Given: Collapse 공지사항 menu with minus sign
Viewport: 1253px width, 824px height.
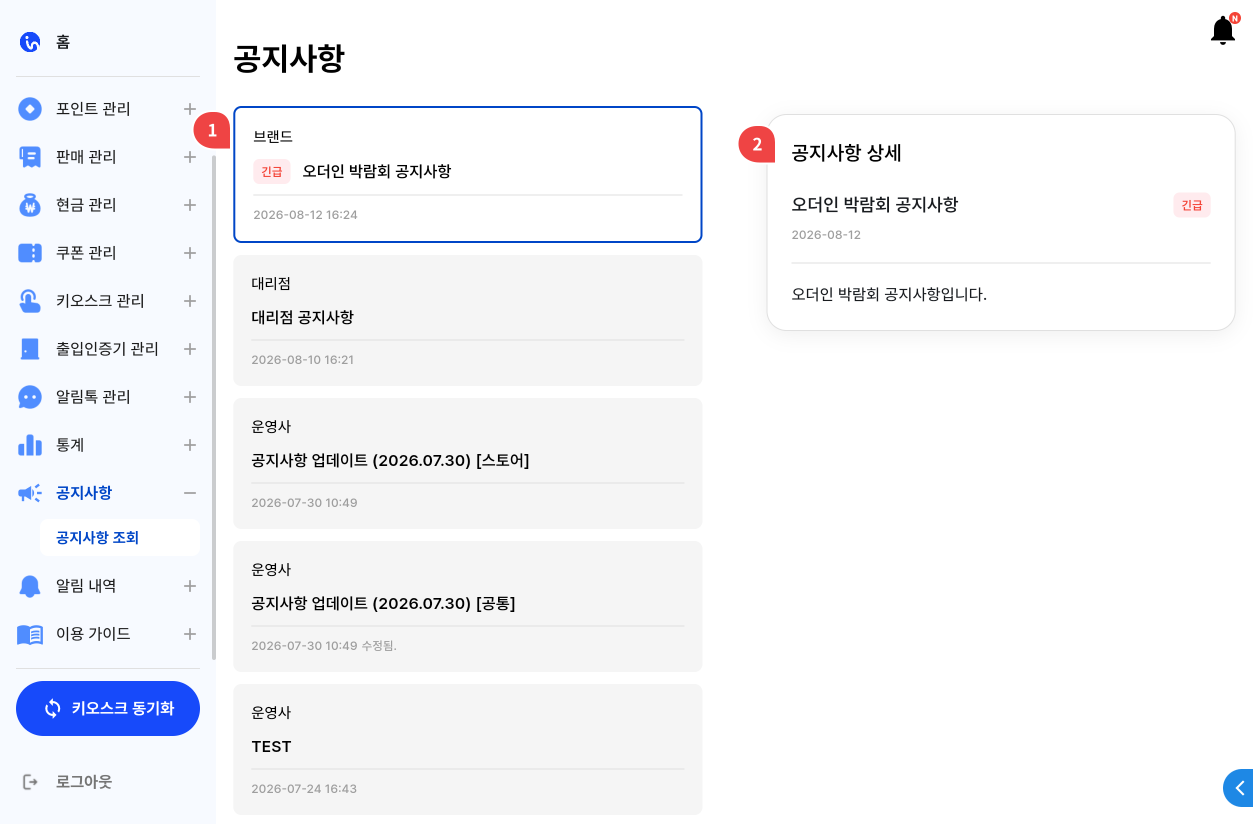Looking at the screenshot, I should 190,493.
